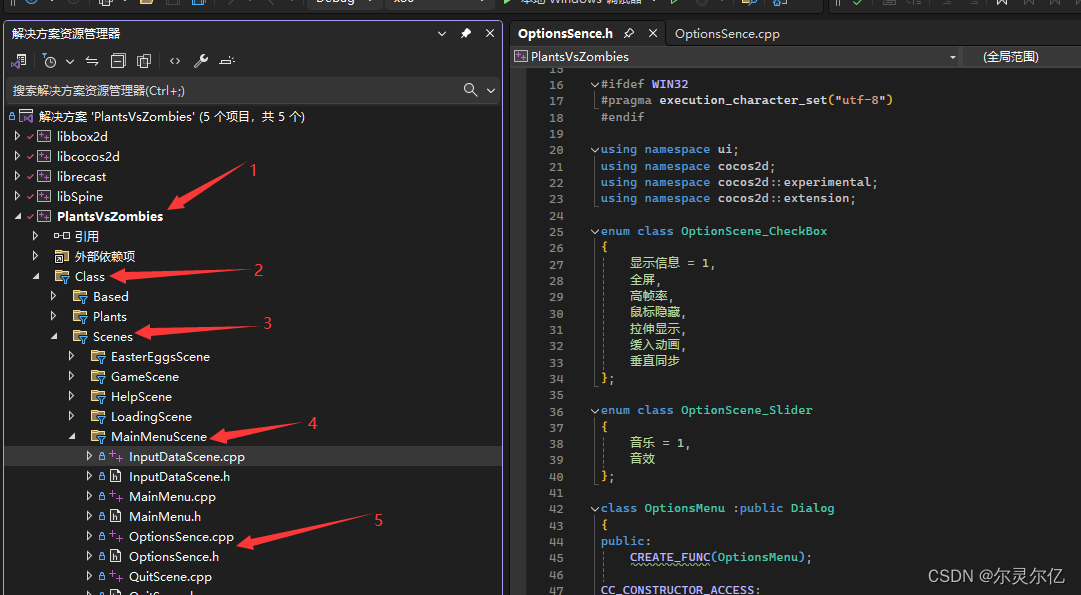This screenshot has width=1081, height=595.
Task: Collapse the Scenes folder
Action: point(53,336)
